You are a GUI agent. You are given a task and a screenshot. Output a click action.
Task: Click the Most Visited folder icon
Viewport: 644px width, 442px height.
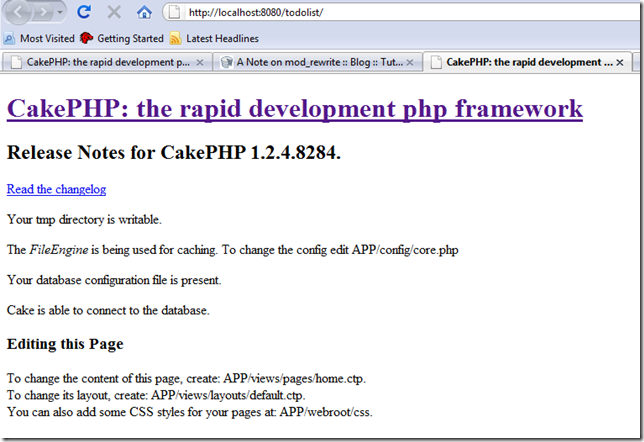pos(9,39)
